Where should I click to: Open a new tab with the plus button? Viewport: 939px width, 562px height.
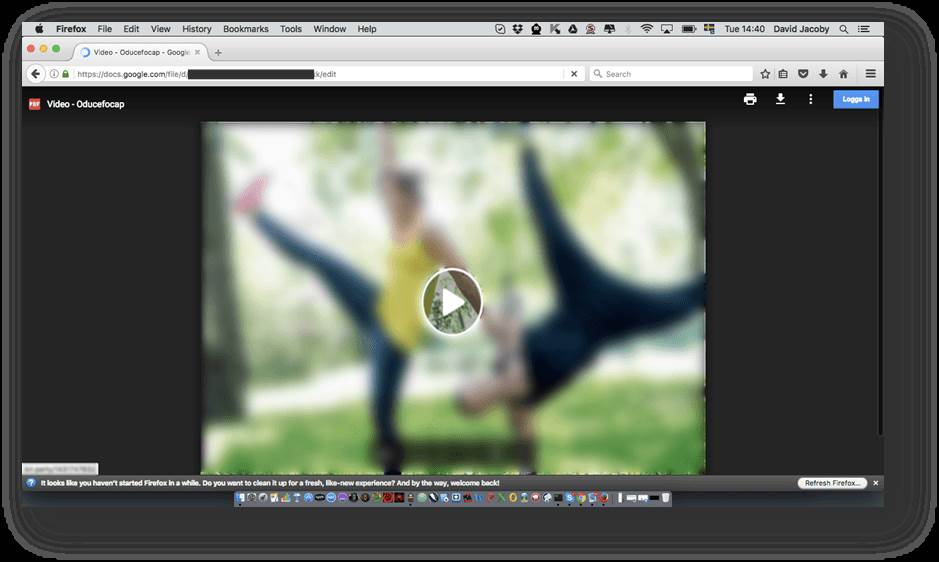click(x=219, y=52)
